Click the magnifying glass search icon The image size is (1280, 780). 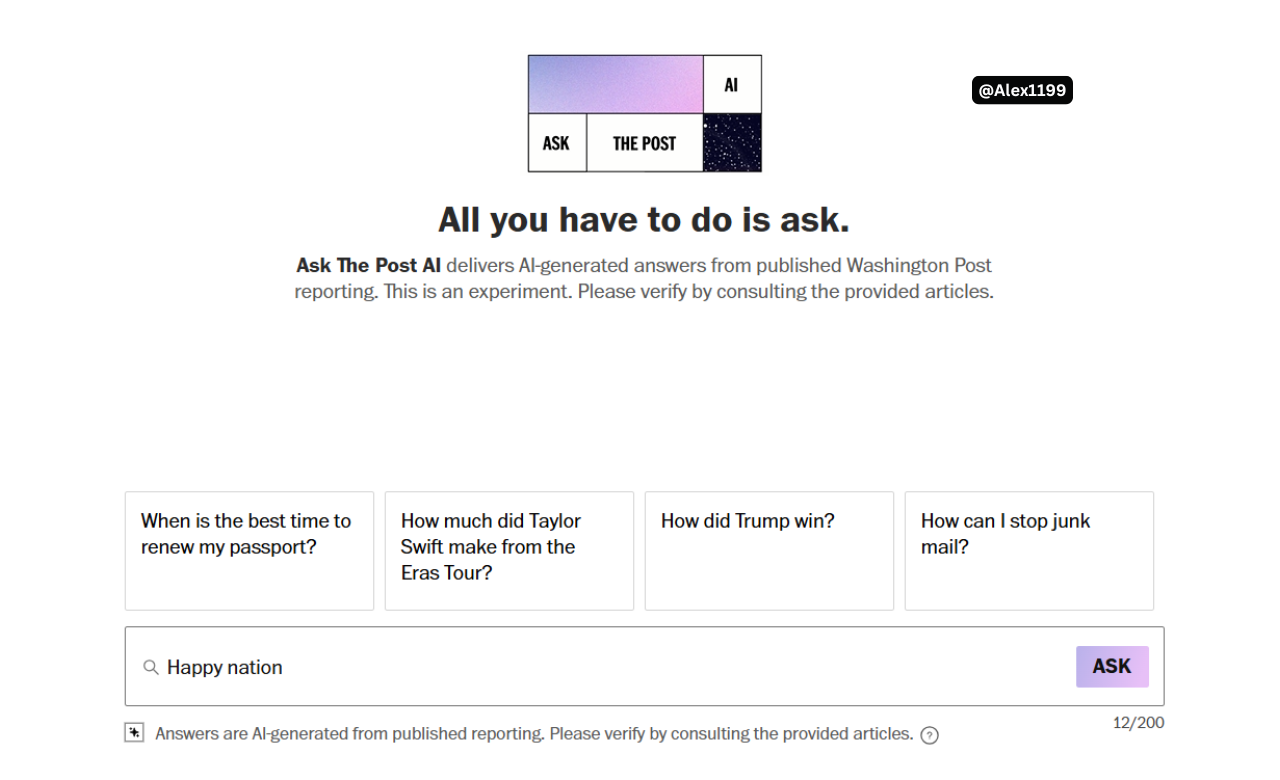point(151,667)
